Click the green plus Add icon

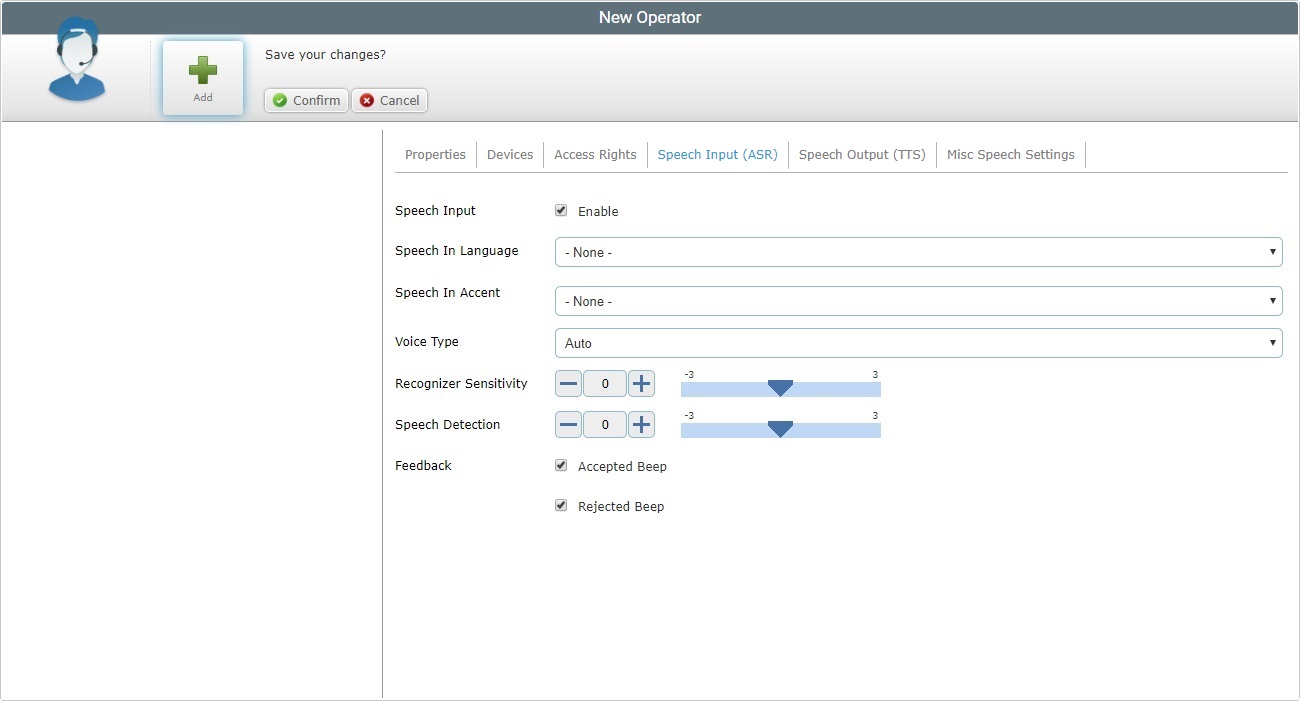click(x=203, y=70)
